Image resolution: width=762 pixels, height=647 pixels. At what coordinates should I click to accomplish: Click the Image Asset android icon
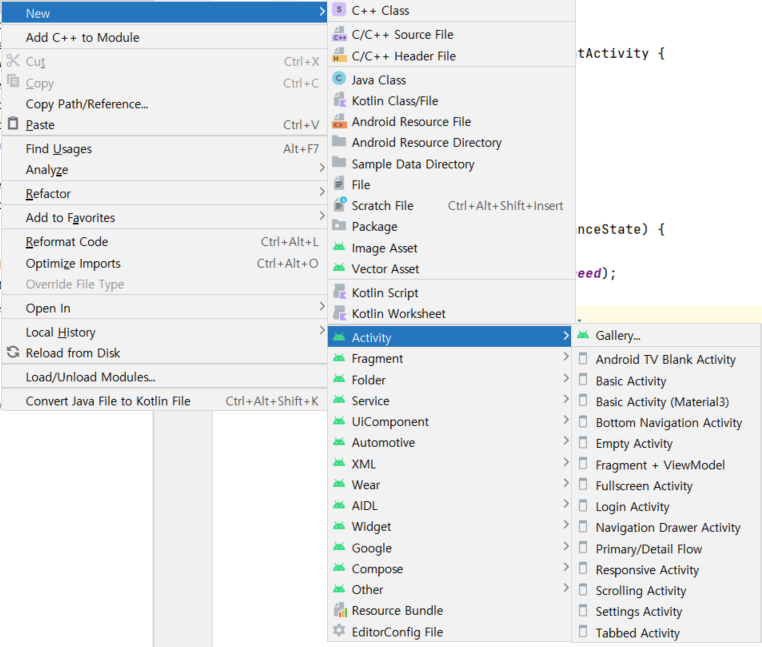pos(339,247)
